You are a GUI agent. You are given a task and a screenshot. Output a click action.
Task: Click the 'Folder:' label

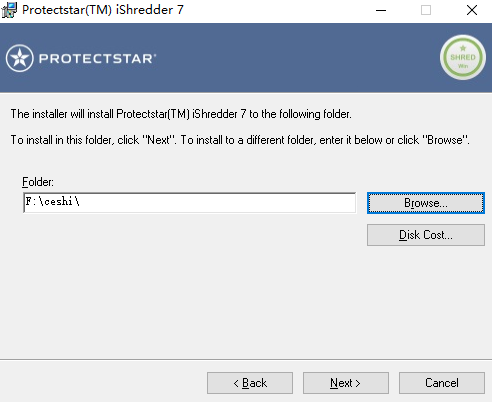(38, 182)
